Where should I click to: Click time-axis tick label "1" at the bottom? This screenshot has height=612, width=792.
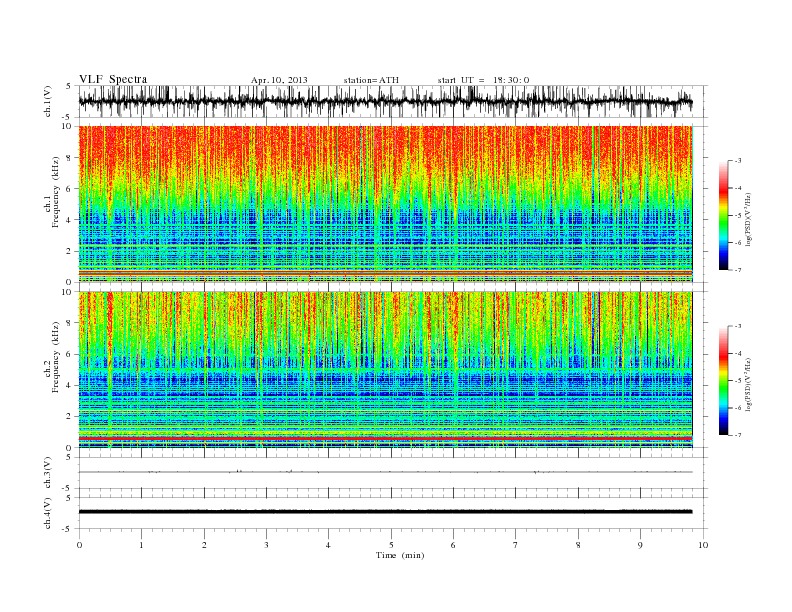pyautogui.click(x=142, y=545)
